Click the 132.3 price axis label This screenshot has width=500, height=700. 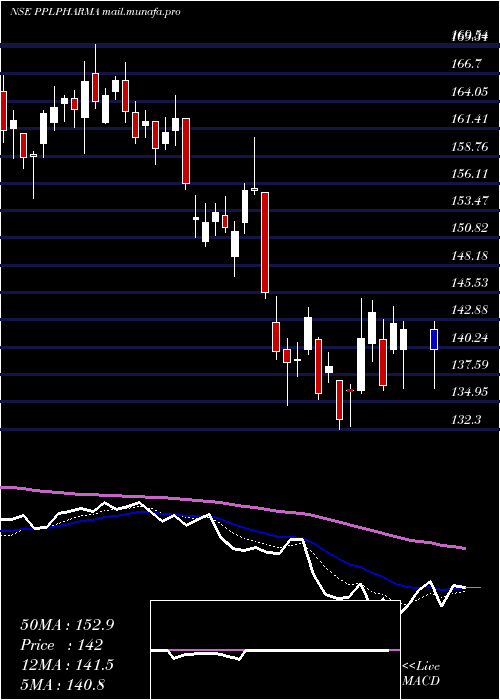466,419
